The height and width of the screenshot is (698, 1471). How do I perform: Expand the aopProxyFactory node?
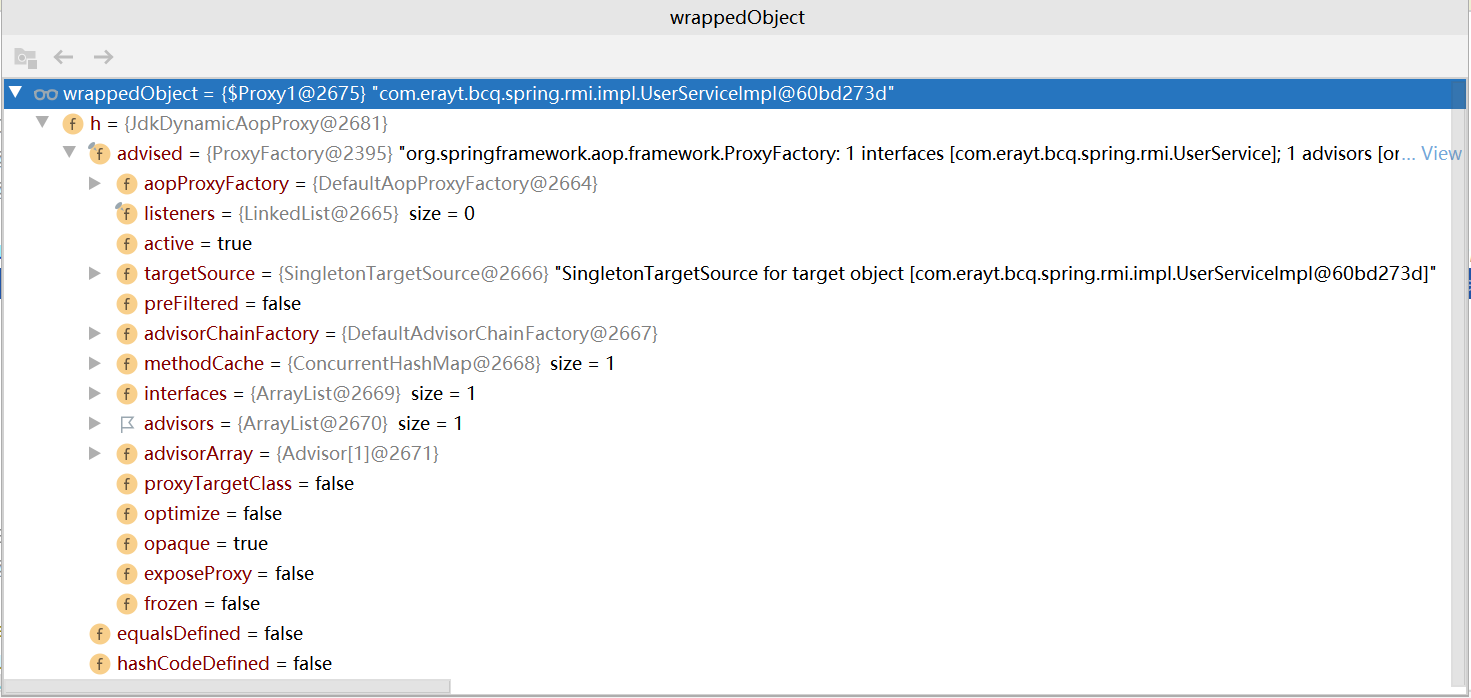[x=95, y=183]
